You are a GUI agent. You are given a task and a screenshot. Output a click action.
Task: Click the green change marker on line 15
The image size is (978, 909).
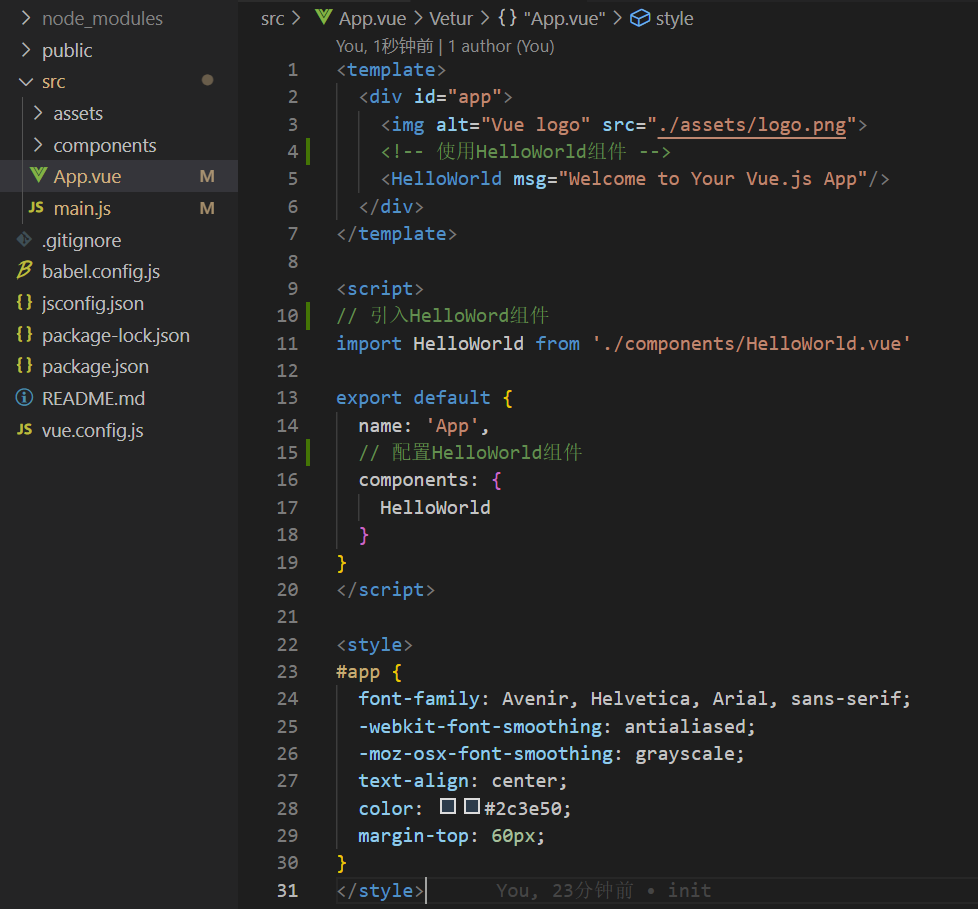point(308,452)
